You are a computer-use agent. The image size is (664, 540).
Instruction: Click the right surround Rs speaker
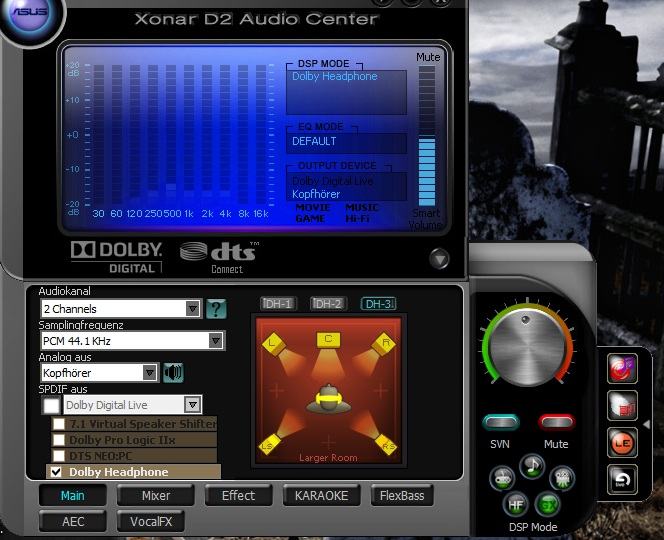click(387, 444)
